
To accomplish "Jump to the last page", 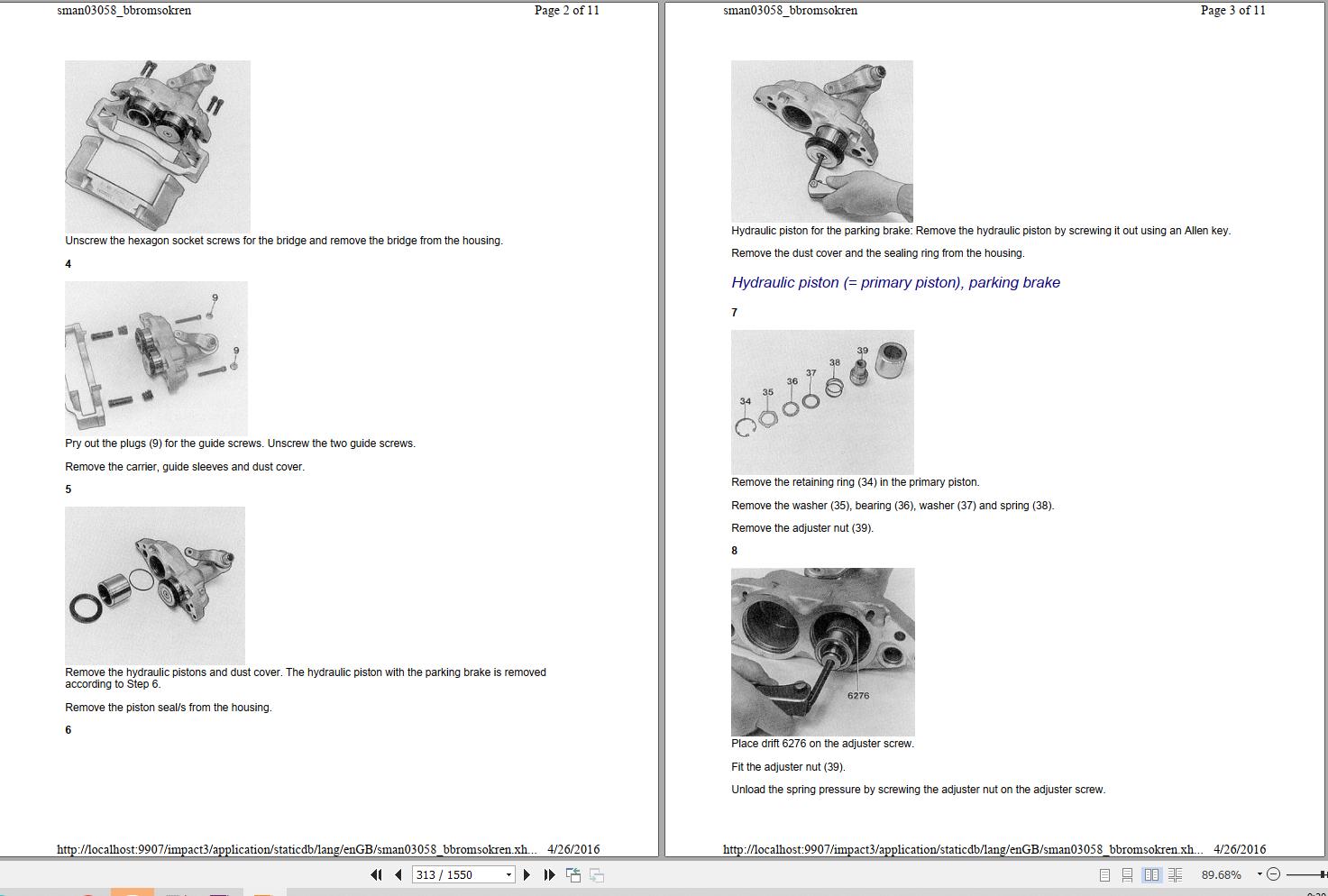I will 549,874.
